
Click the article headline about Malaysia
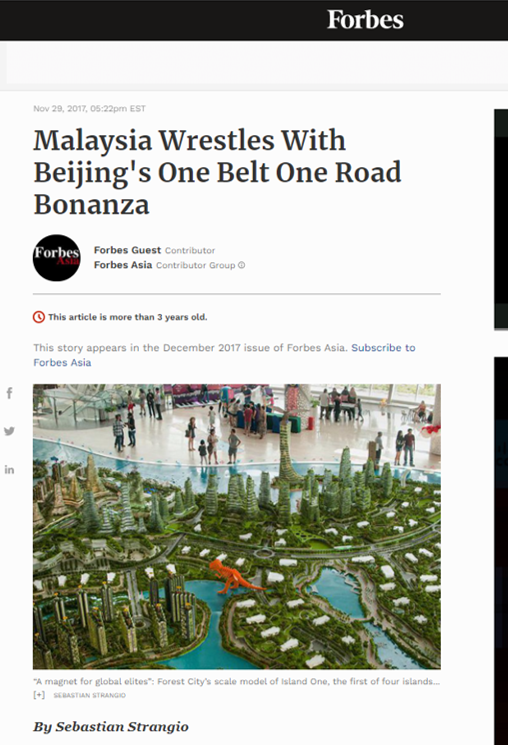tap(217, 172)
